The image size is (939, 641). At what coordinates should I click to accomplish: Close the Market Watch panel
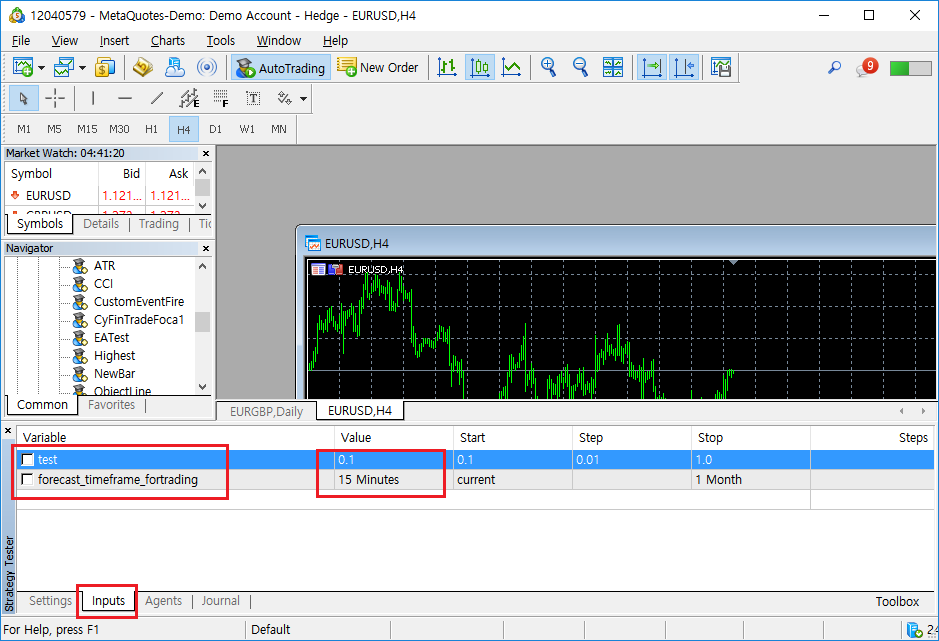click(205, 153)
